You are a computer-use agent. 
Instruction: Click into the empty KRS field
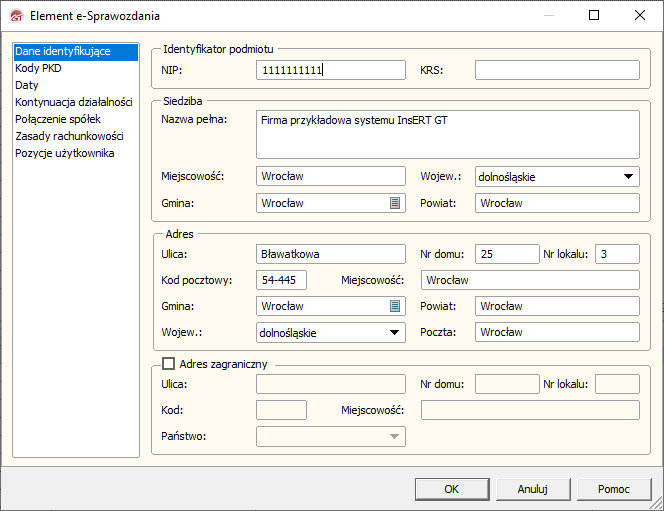pyautogui.click(x=557, y=70)
